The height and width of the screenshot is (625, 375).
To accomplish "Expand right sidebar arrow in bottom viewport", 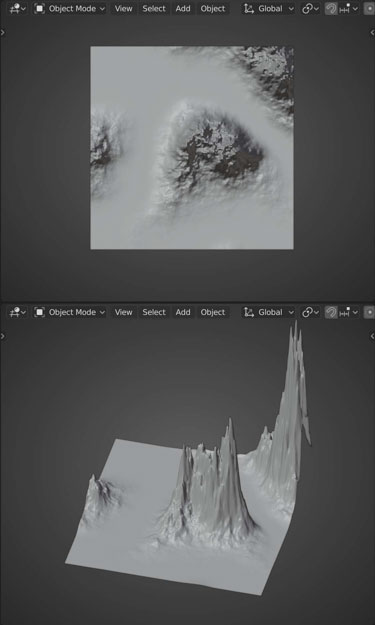I will 372,336.
